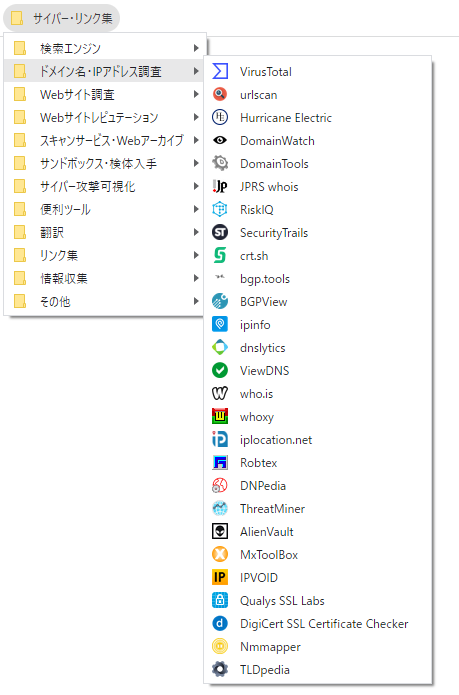459x695 pixels.
Task: Open the Qualys SSL Labs bookmark
Action: click(317, 601)
